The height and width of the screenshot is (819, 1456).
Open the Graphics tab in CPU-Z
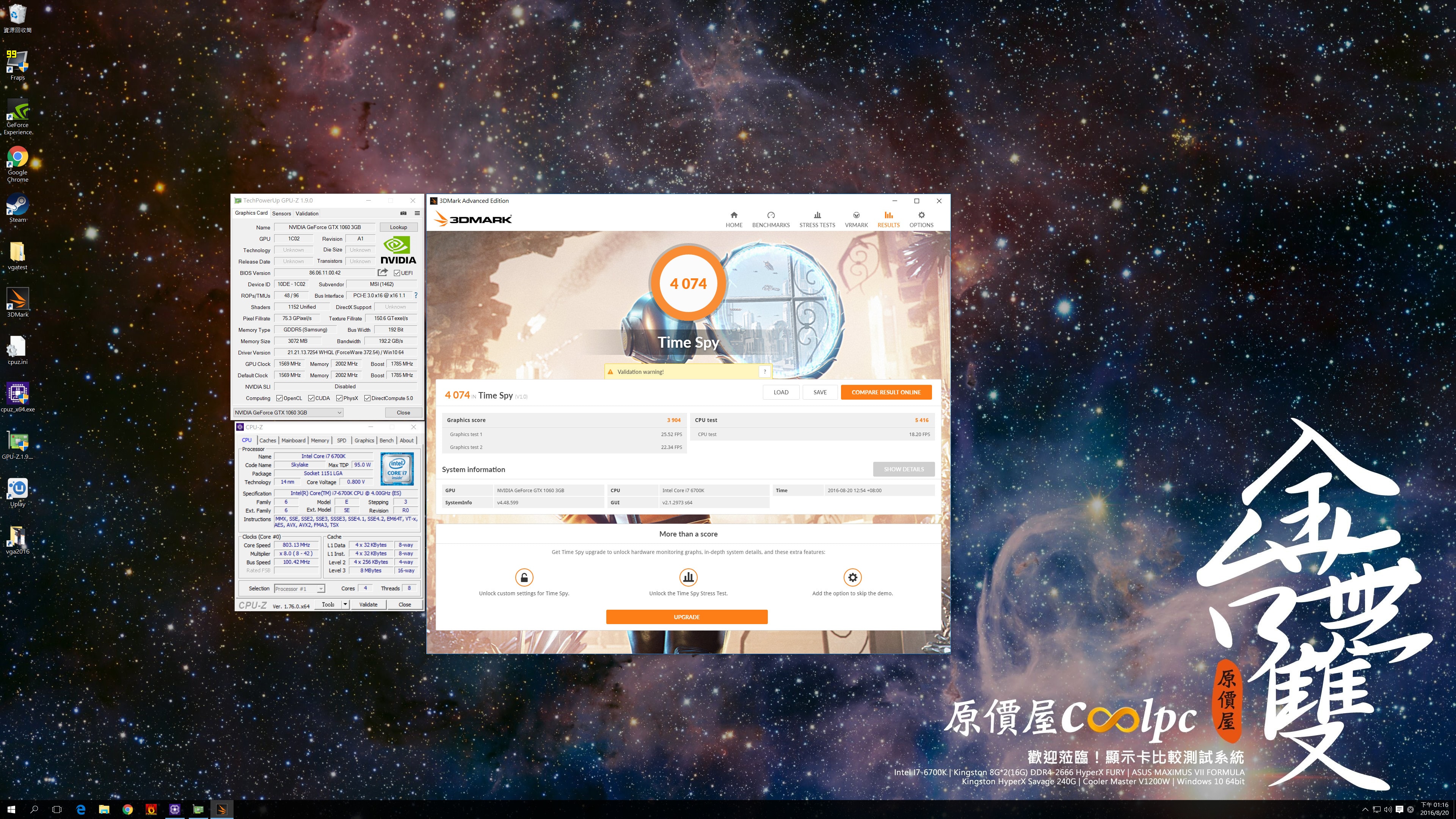[x=364, y=440]
